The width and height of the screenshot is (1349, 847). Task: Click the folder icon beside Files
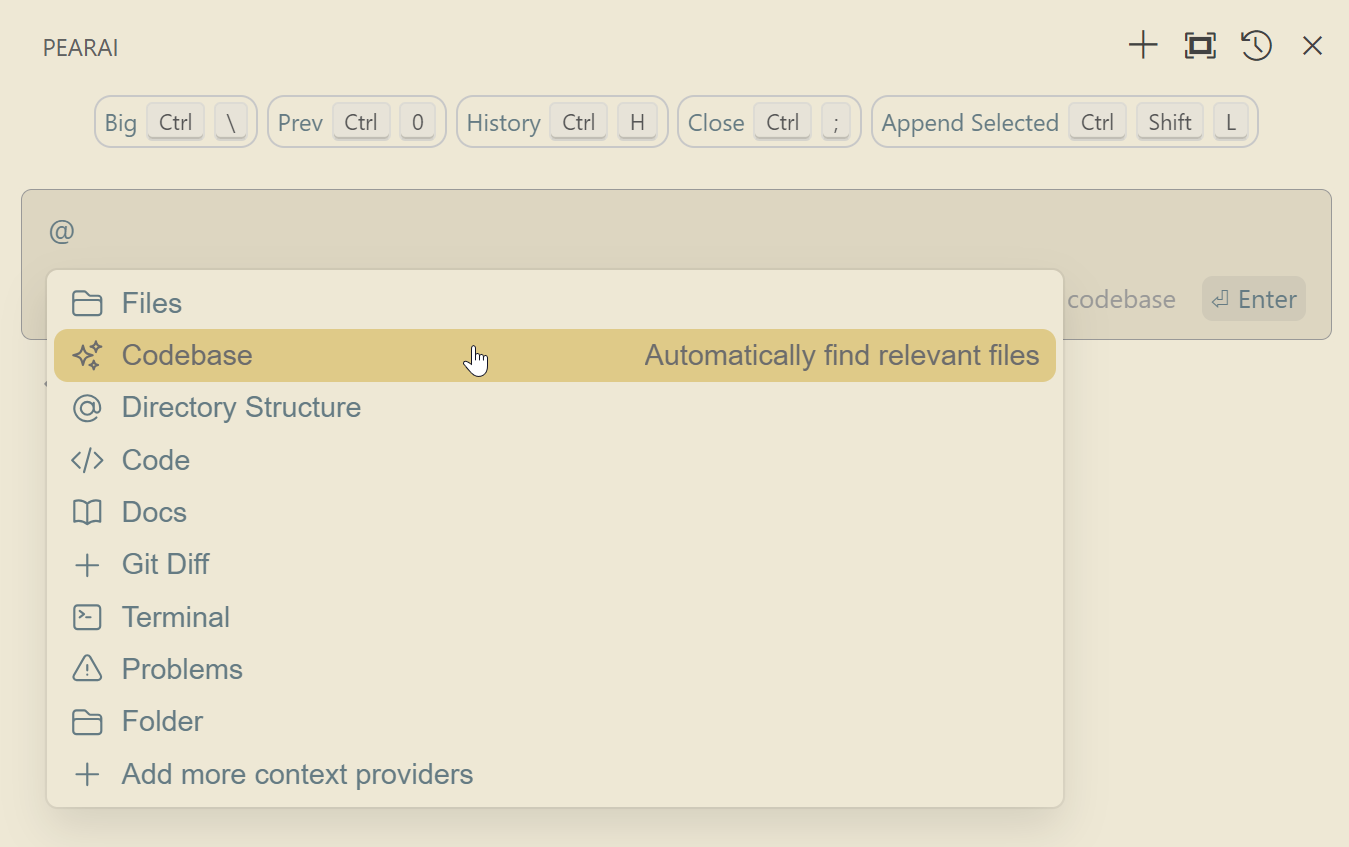pos(87,303)
